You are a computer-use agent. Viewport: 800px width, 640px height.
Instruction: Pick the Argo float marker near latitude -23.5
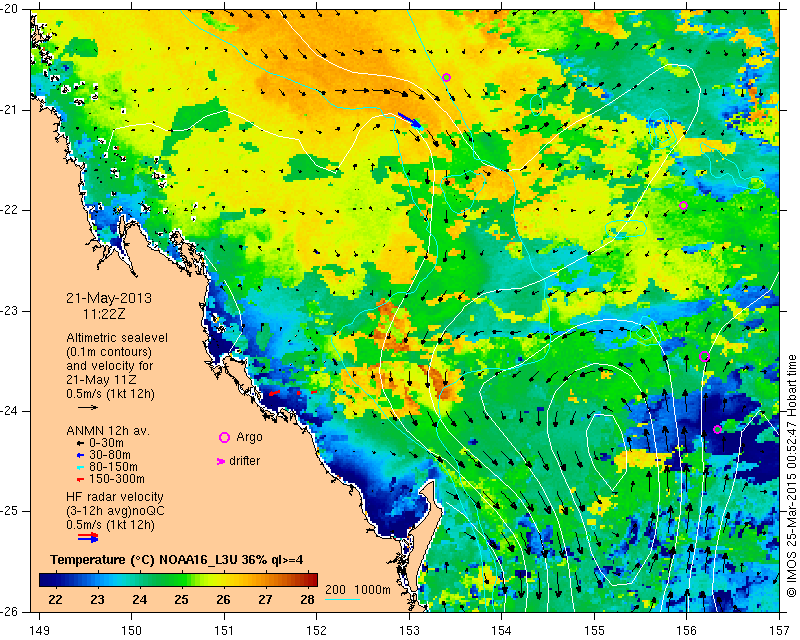(704, 356)
